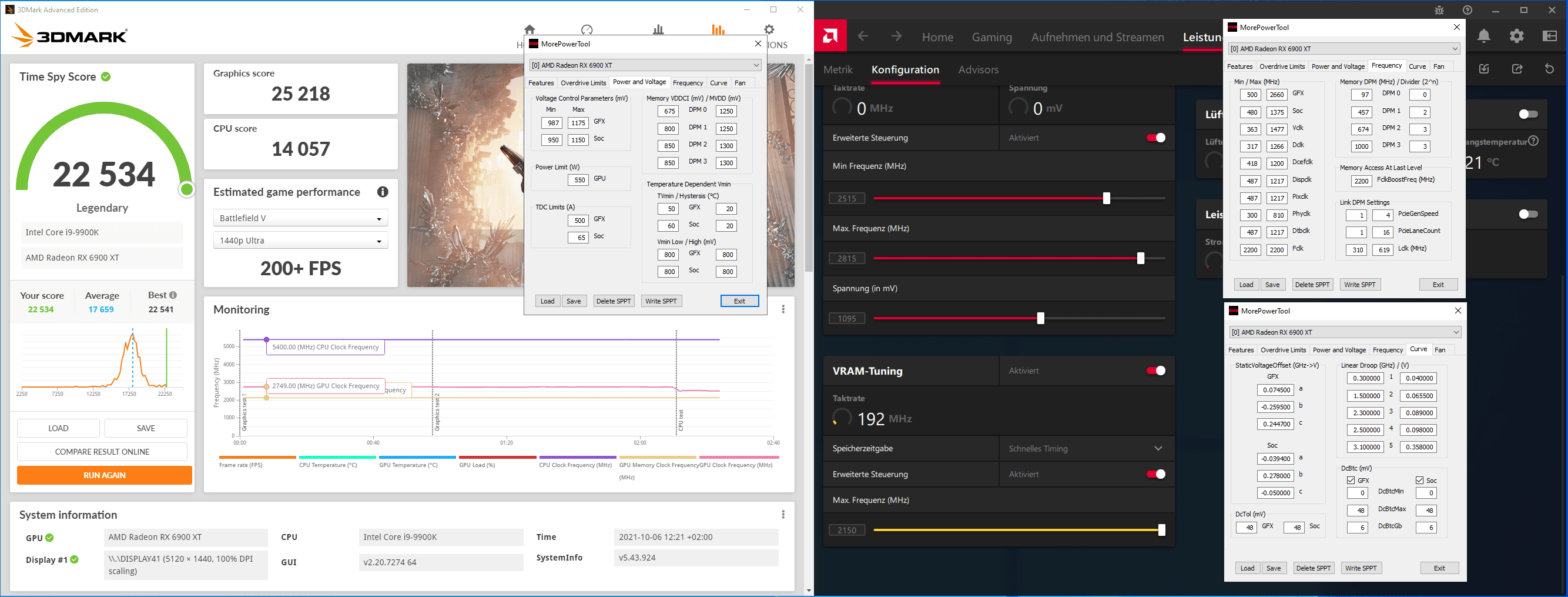Image resolution: width=1568 pixels, height=597 pixels.
Task: Click Write SPPT in Power and Voltage MorePowerTool
Action: [661, 301]
